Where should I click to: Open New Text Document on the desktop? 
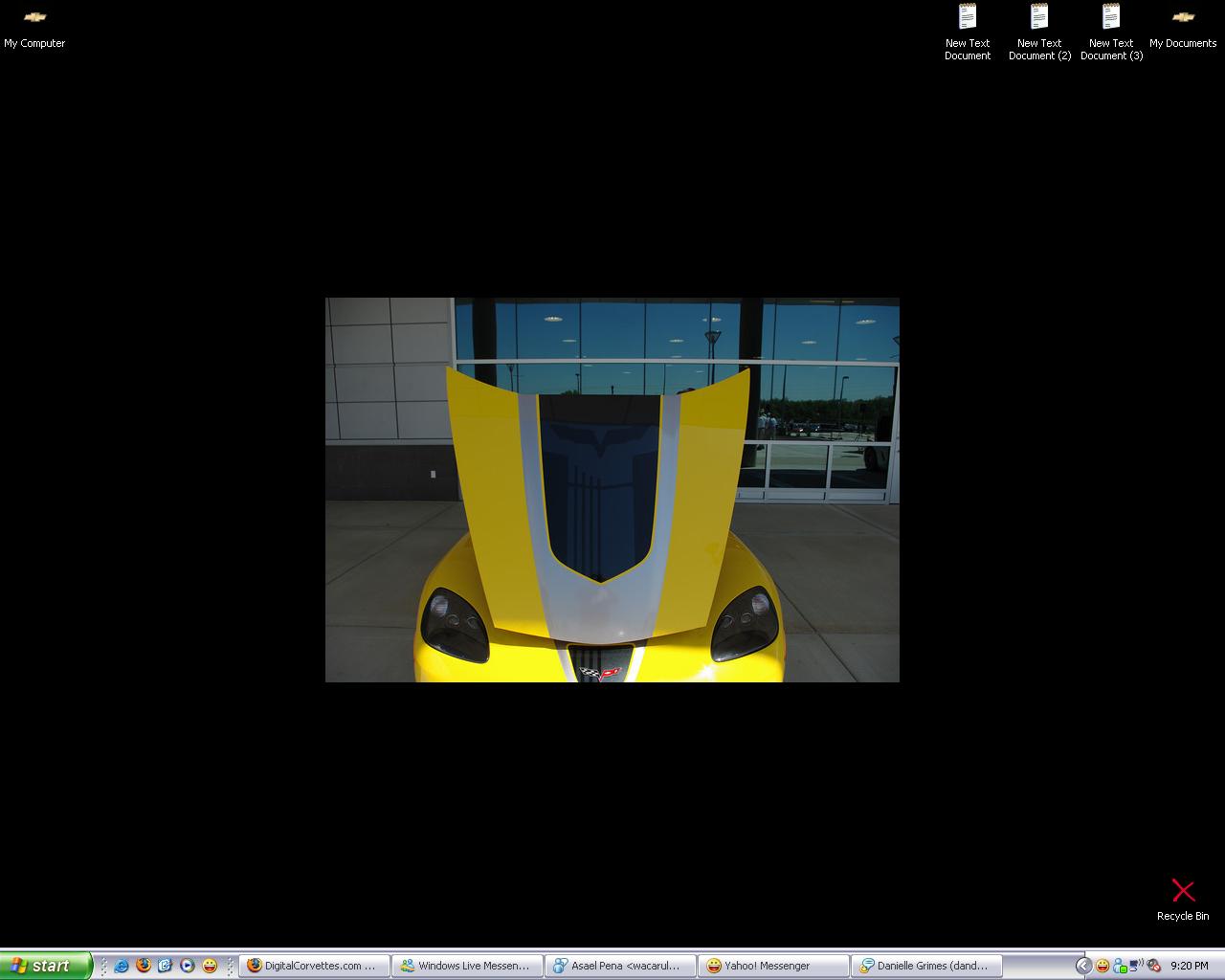[x=968, y=24]
